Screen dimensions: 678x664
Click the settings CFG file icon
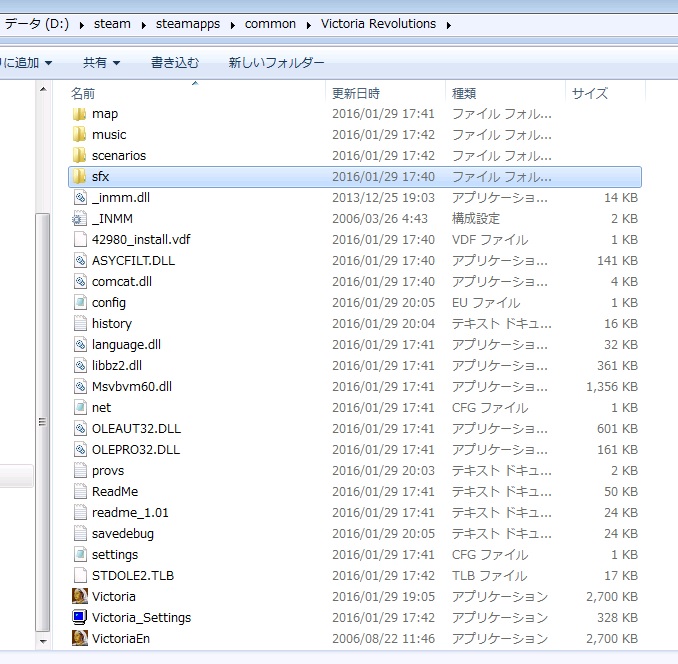pos(80,555)
